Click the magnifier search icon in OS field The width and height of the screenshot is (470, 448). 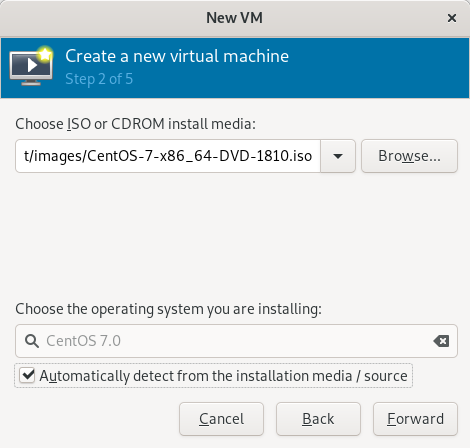(x=32, y=341)
